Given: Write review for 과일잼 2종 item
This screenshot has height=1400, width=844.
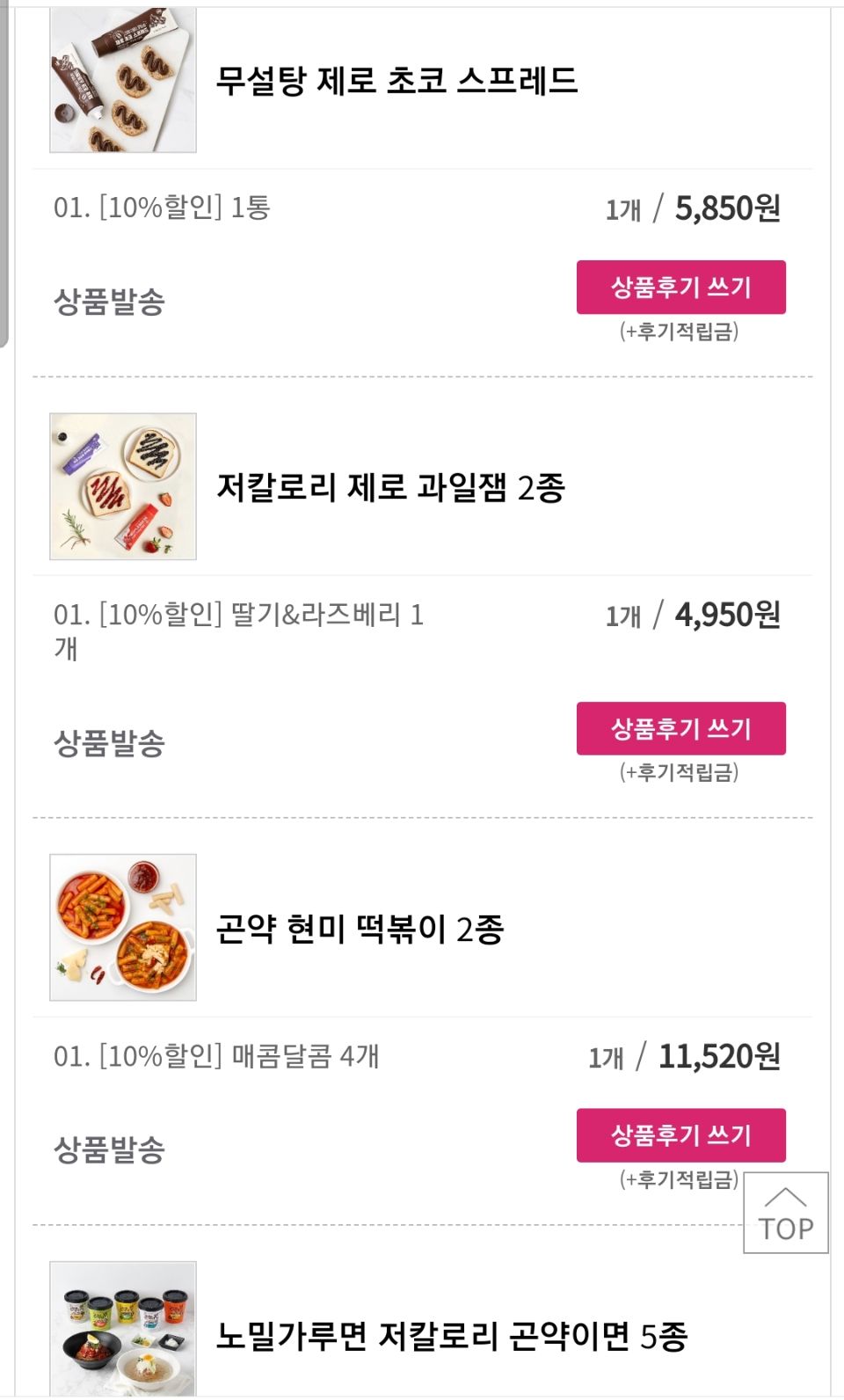Looking at the screenshot, I should point(680,728).
